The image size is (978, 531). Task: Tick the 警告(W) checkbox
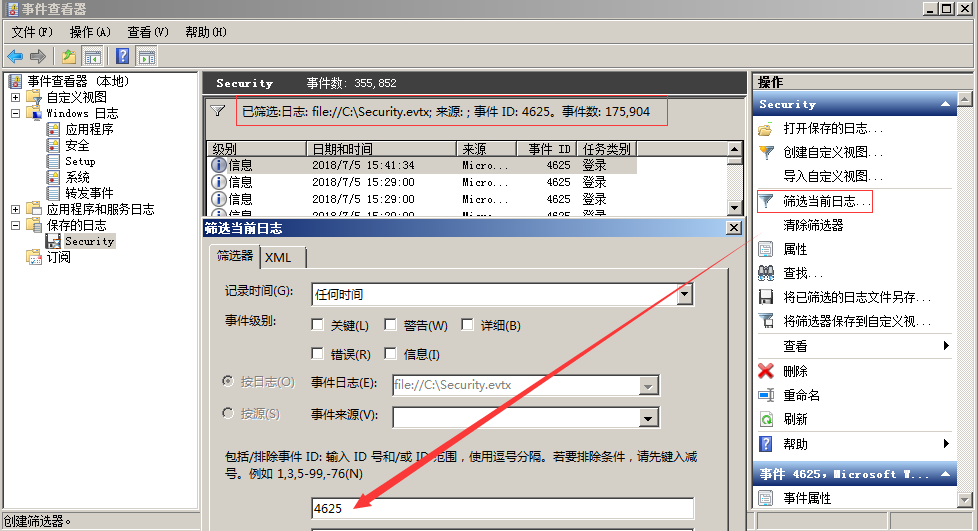391,325
